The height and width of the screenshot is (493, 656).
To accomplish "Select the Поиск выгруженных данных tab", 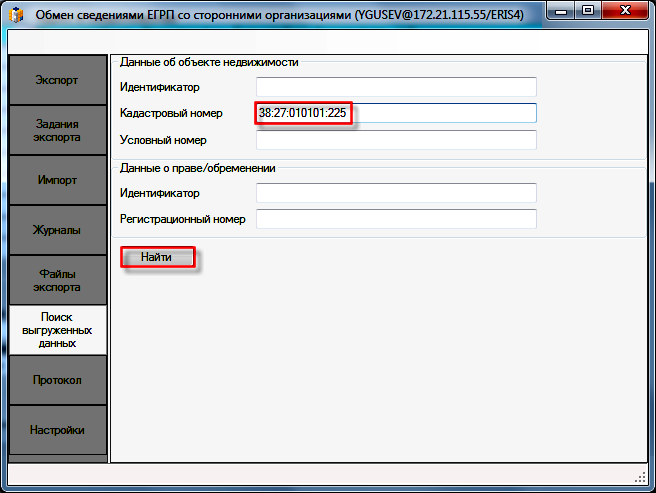I will pyautogui.click(x=58, y=330).
